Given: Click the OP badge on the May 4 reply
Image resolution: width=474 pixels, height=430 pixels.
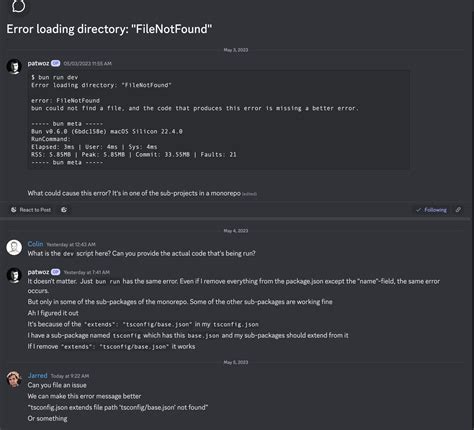Looking at the screenshot, I should pyautogui.click(x=56, y=272).
